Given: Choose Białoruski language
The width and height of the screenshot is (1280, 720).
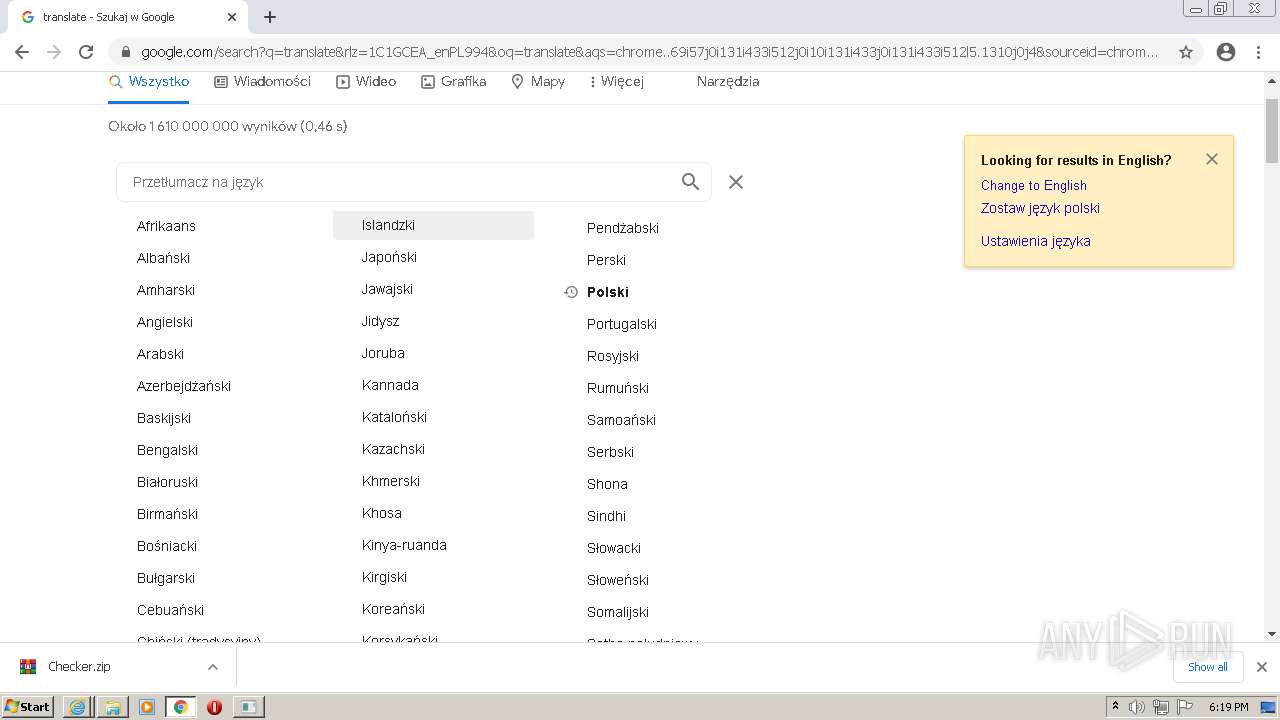Looking at the screenshot, I should (x=167, y=482).
